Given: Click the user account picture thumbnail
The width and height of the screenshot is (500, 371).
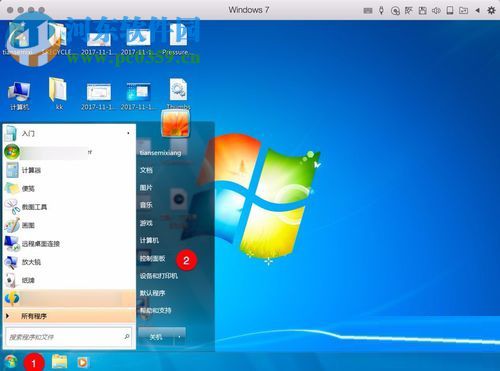Looking at the screenshot, I should (176, 123).
